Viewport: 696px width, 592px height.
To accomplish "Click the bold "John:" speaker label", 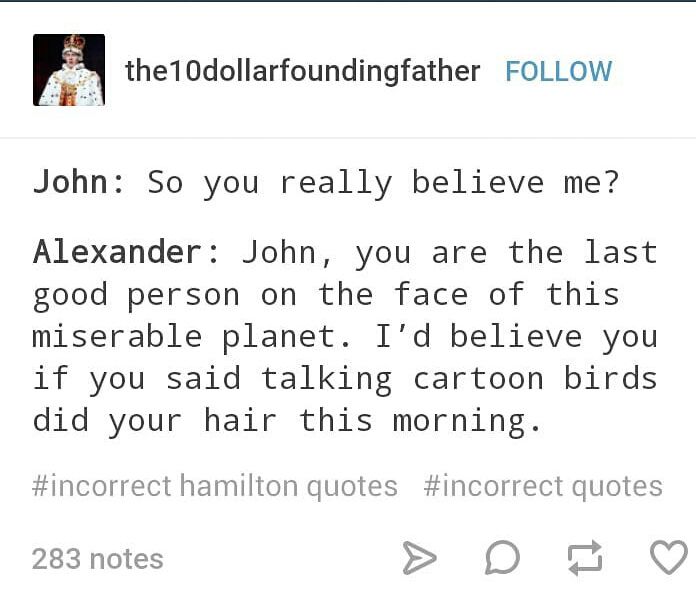I will point(79,183).
